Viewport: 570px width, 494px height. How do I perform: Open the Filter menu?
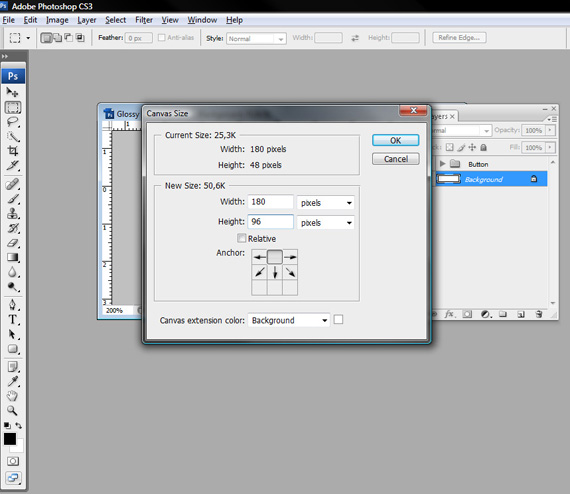point(144,20)
